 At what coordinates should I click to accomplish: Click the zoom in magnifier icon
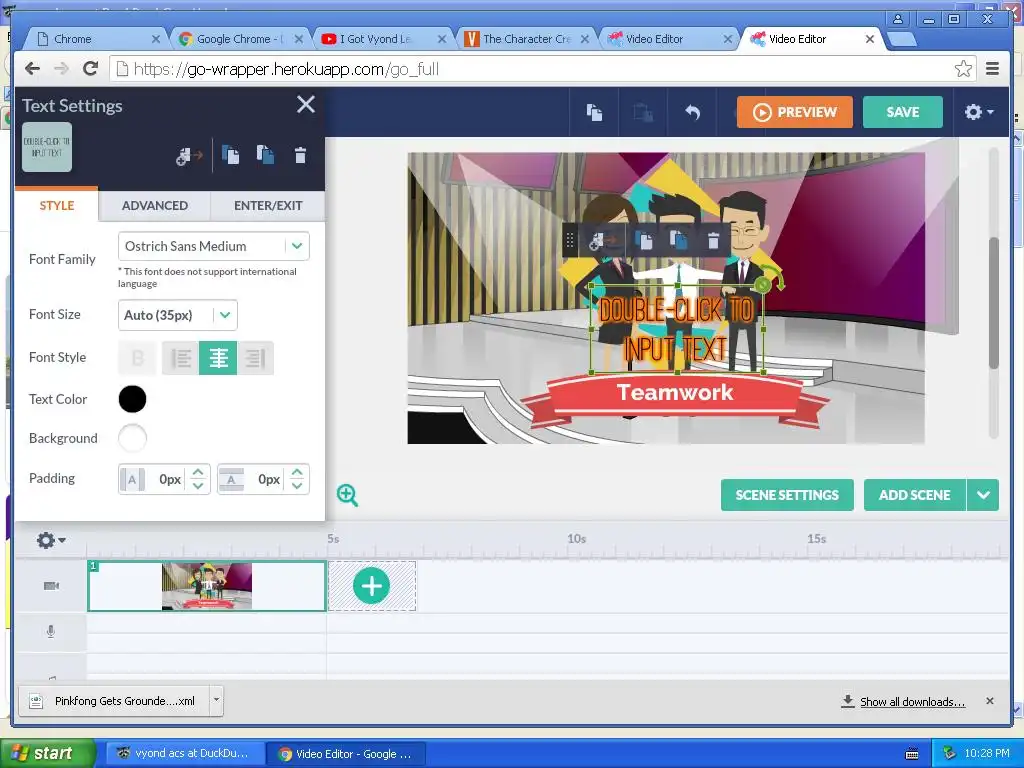click(347, 495)
